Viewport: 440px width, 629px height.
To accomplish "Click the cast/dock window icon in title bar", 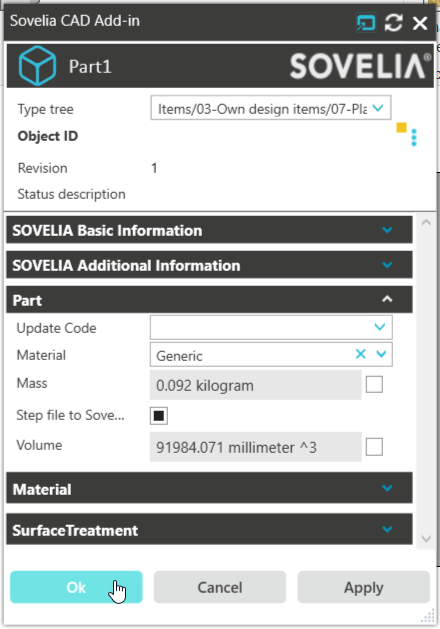I will (x=366, y=22).
